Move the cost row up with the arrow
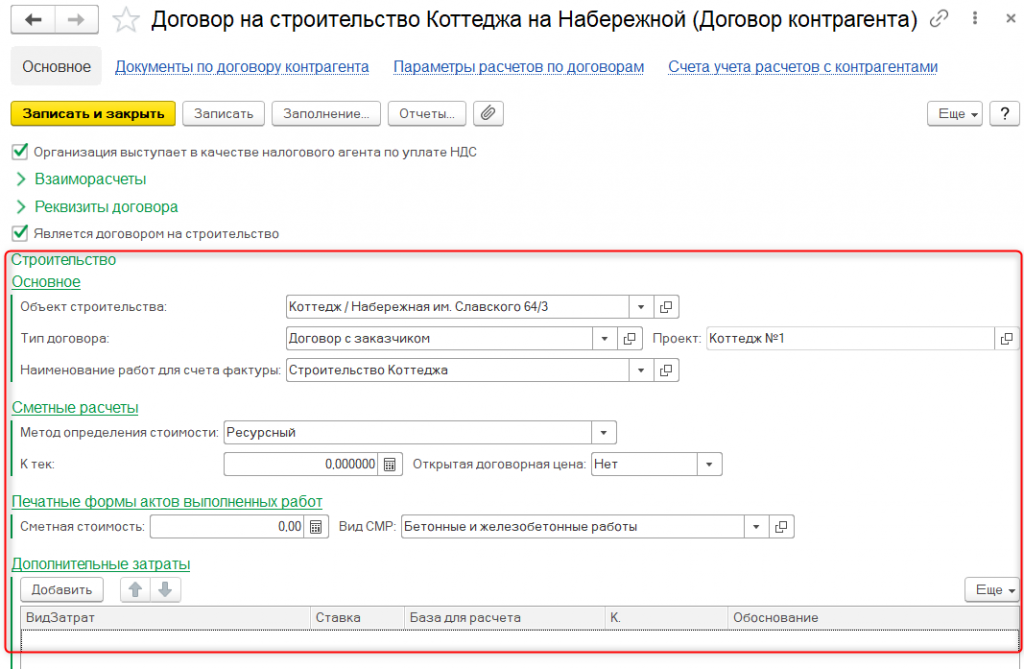Viewport: 1024px width, 669px height. coord(135,590)
